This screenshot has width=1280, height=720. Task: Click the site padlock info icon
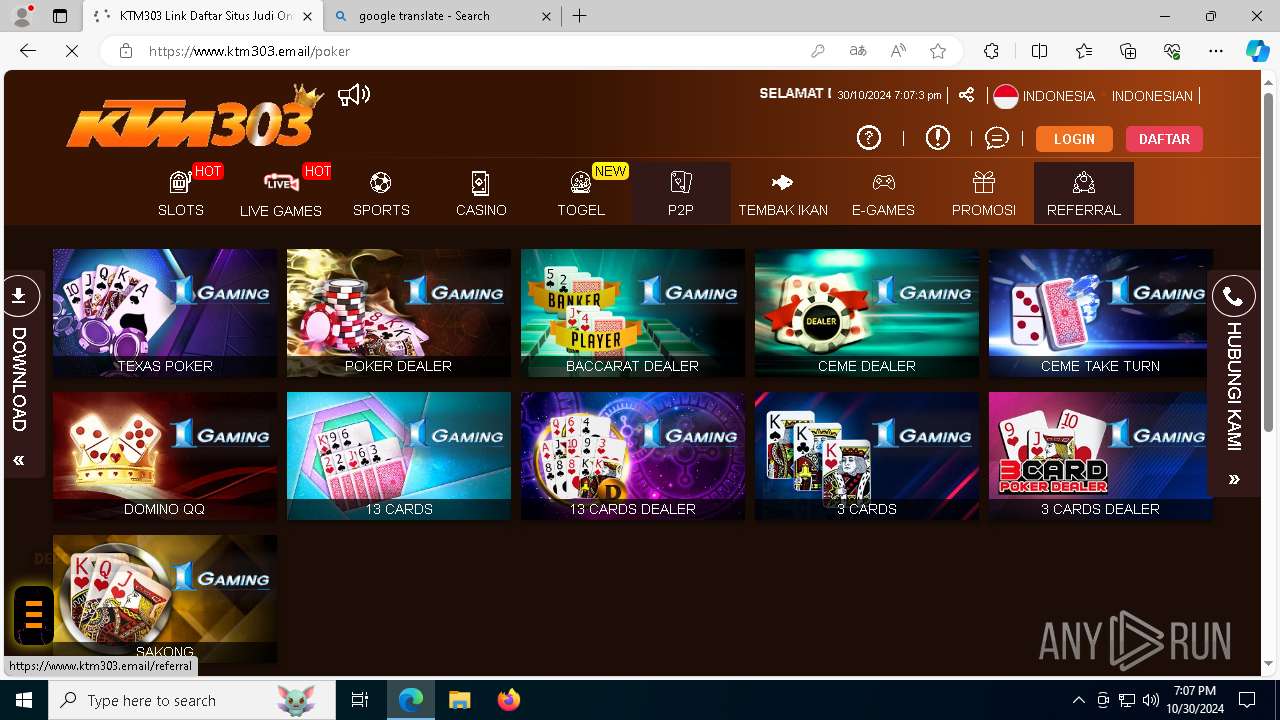click(126, 51)
